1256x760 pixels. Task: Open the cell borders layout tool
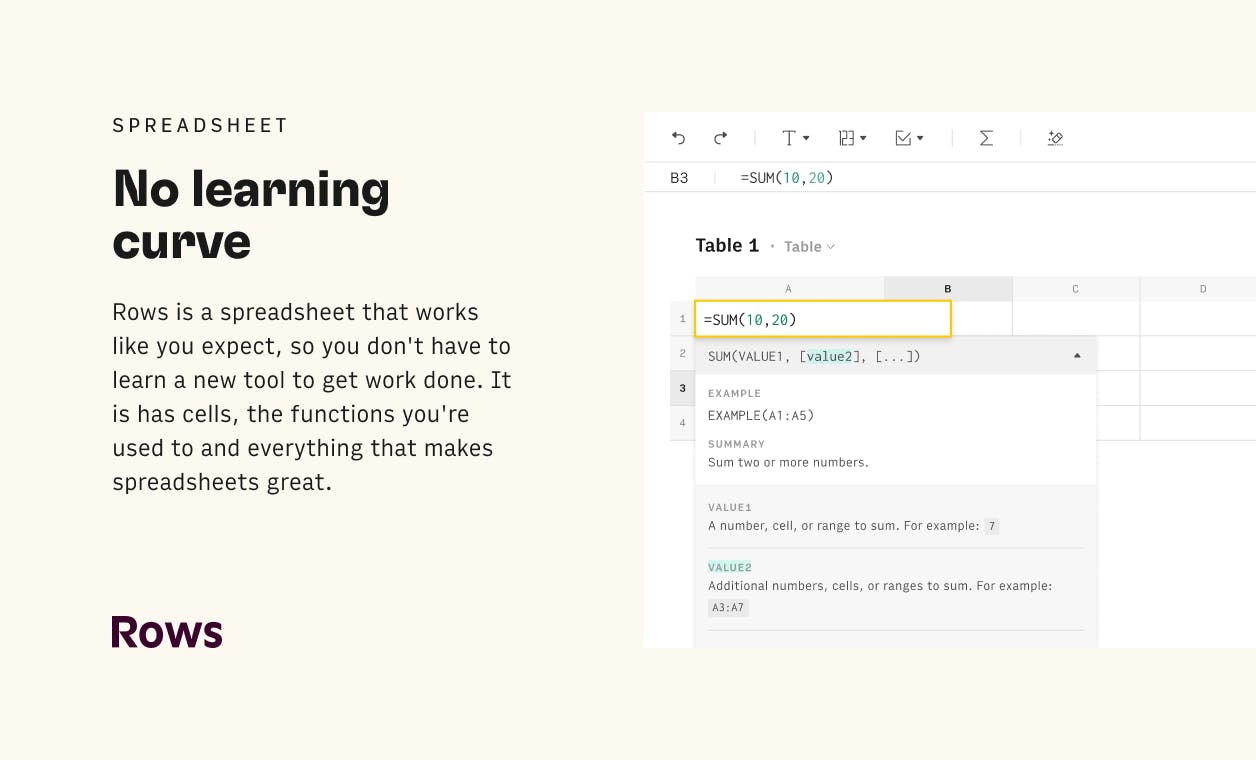click(846, 138)
